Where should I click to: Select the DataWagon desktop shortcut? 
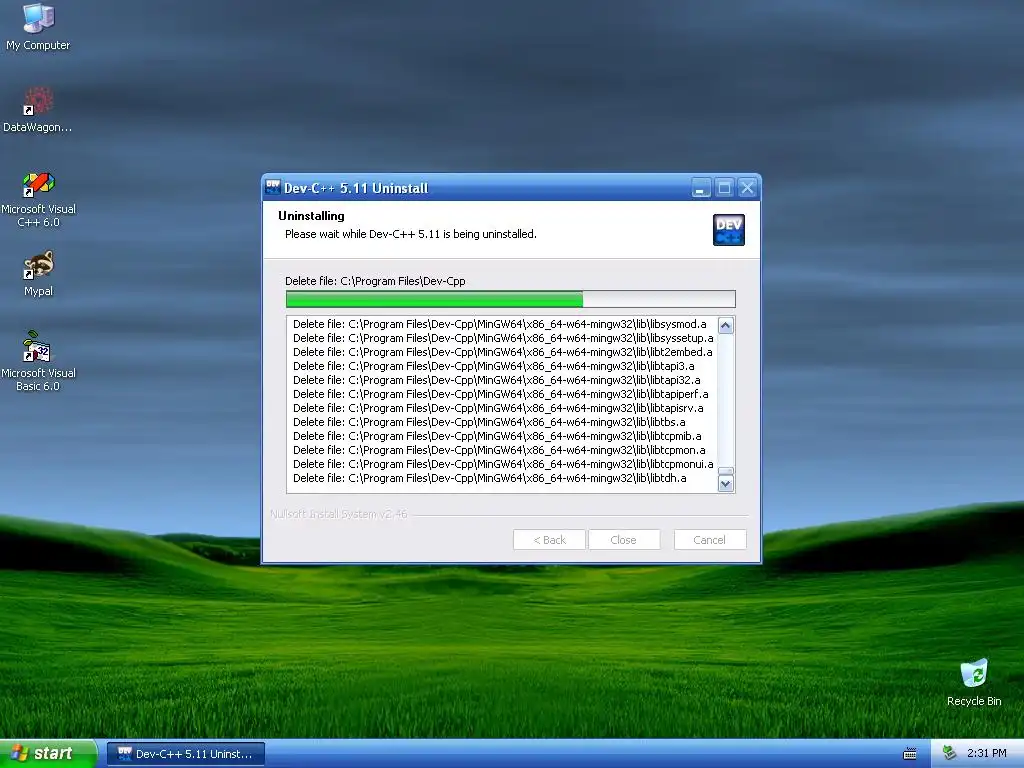click(x=38, y=109)
